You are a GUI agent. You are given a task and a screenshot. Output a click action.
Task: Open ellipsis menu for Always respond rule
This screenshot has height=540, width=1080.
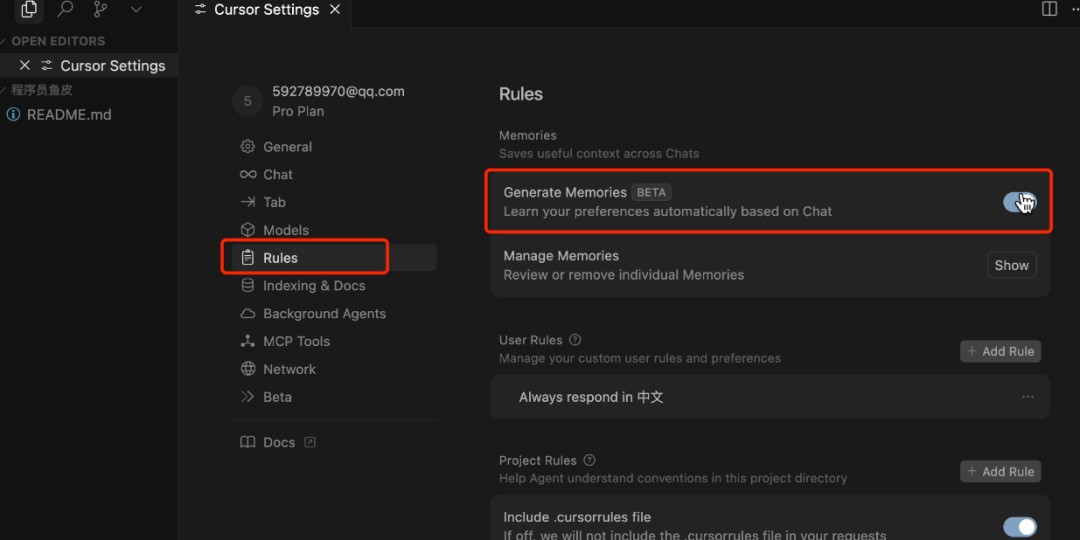pos(1028,397)
